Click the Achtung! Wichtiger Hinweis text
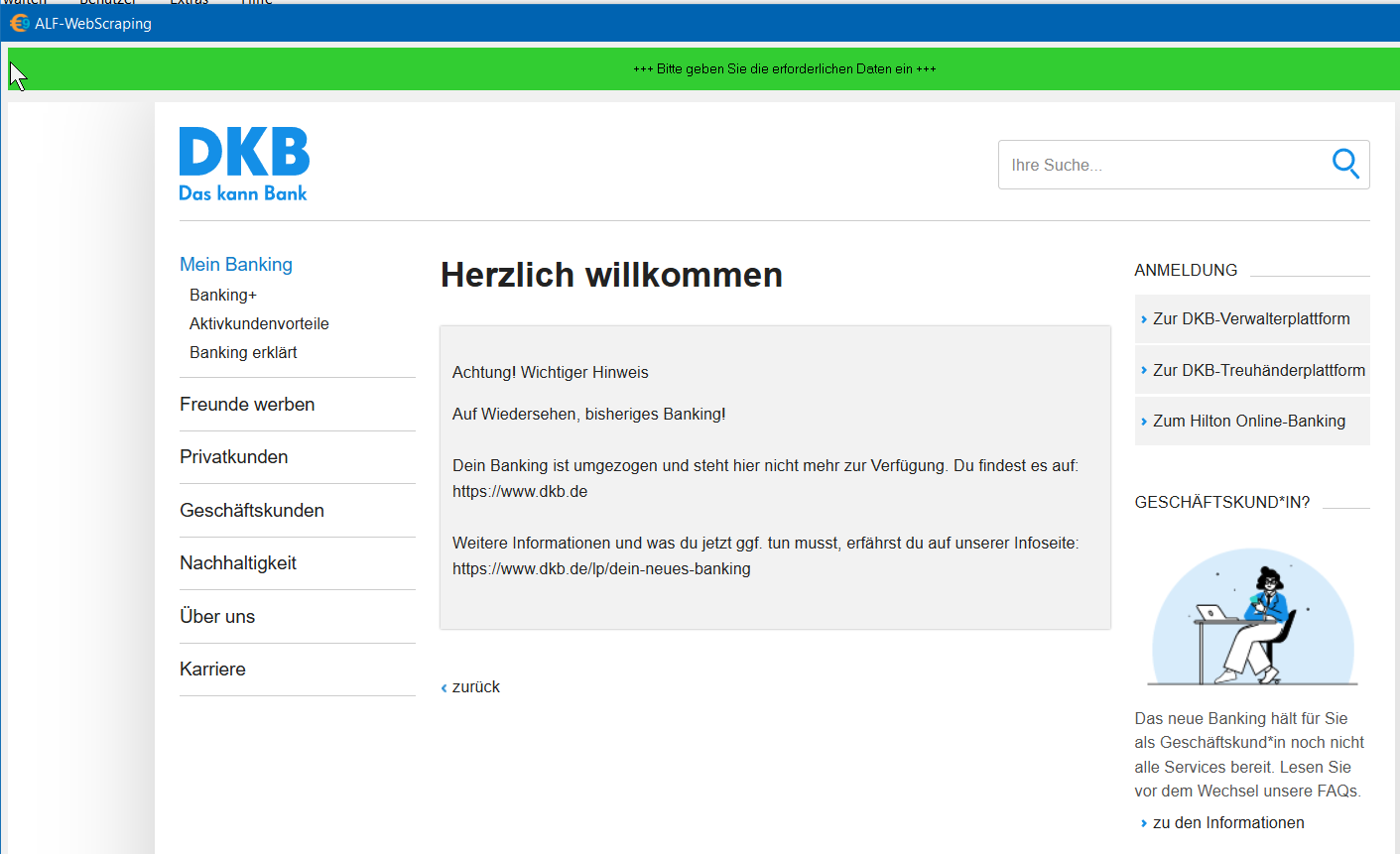This screenshot has height=854, width=1400. pyautogui.click(x=551, y=372)
